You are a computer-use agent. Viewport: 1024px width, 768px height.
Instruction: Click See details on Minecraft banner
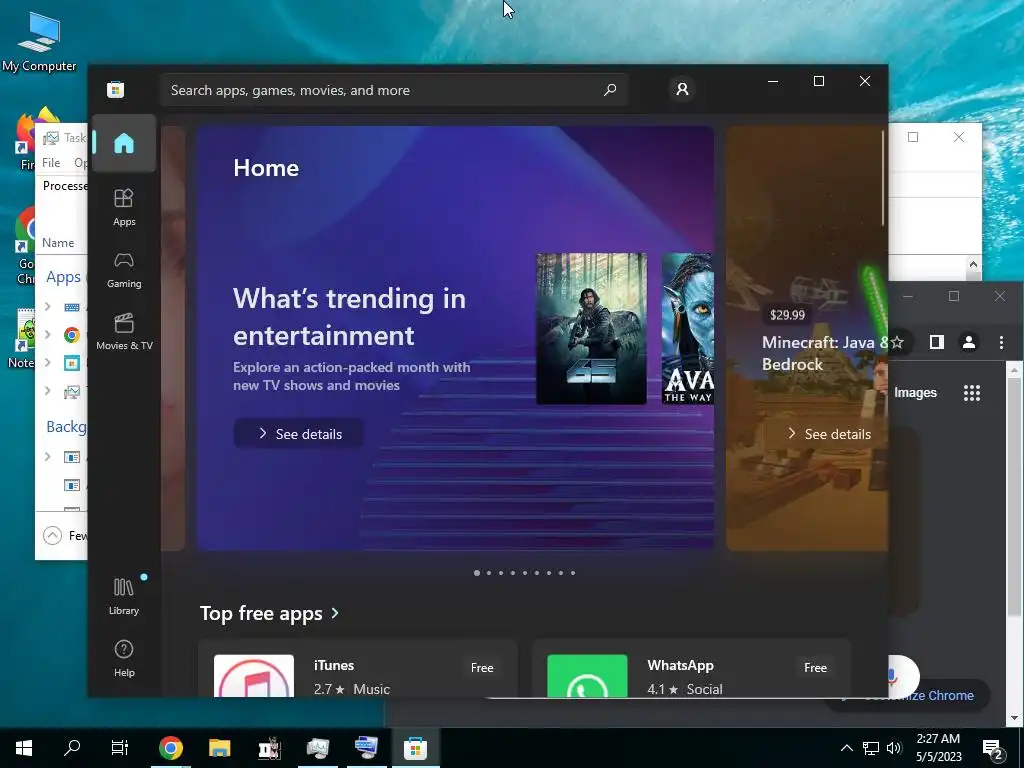(827, 434)
